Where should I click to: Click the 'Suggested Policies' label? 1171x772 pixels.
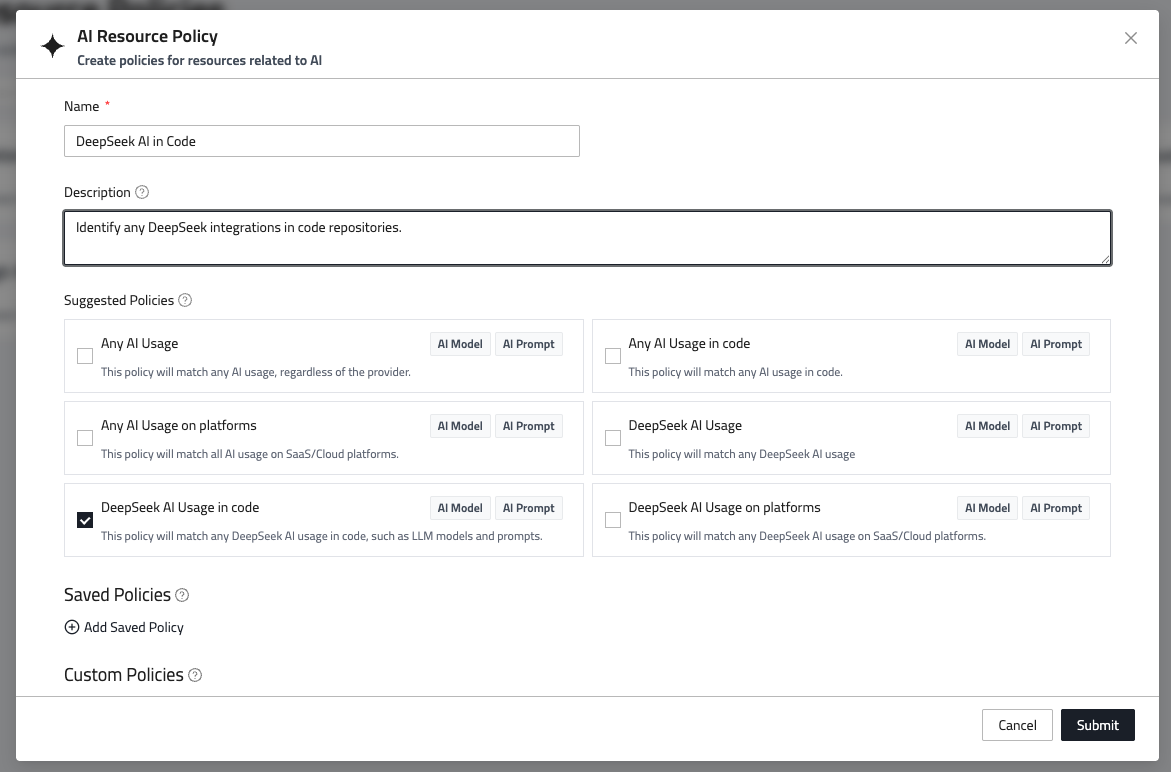click(x=119, y=300)
